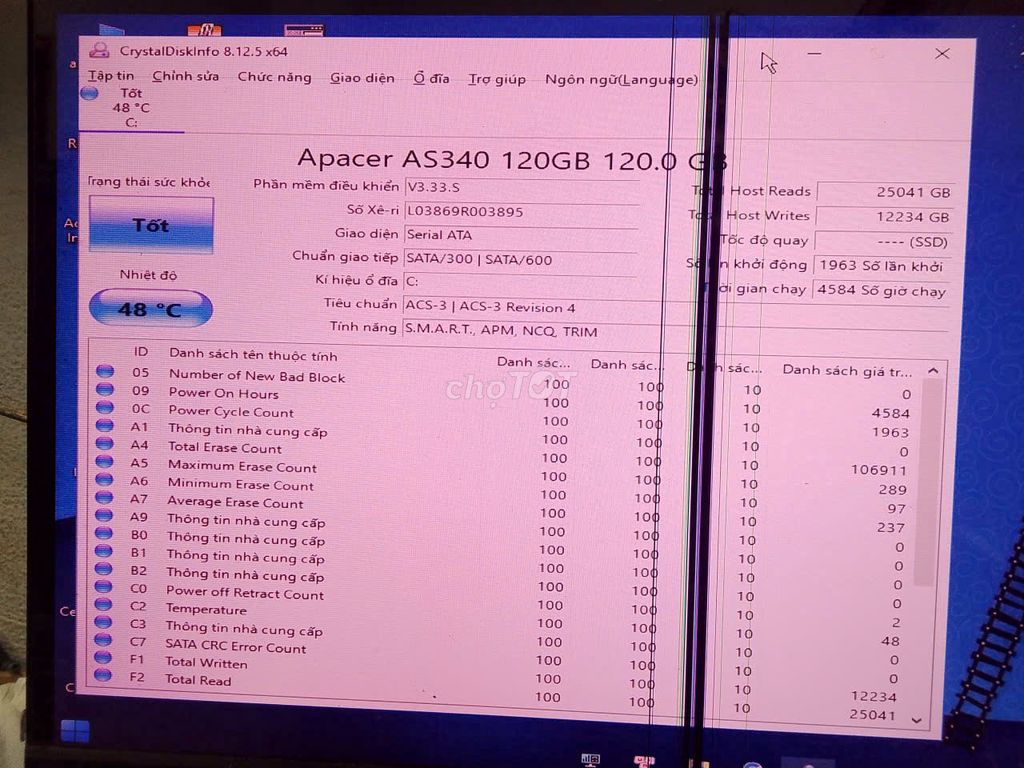Click status icon for the B0 row

[104, 533]
